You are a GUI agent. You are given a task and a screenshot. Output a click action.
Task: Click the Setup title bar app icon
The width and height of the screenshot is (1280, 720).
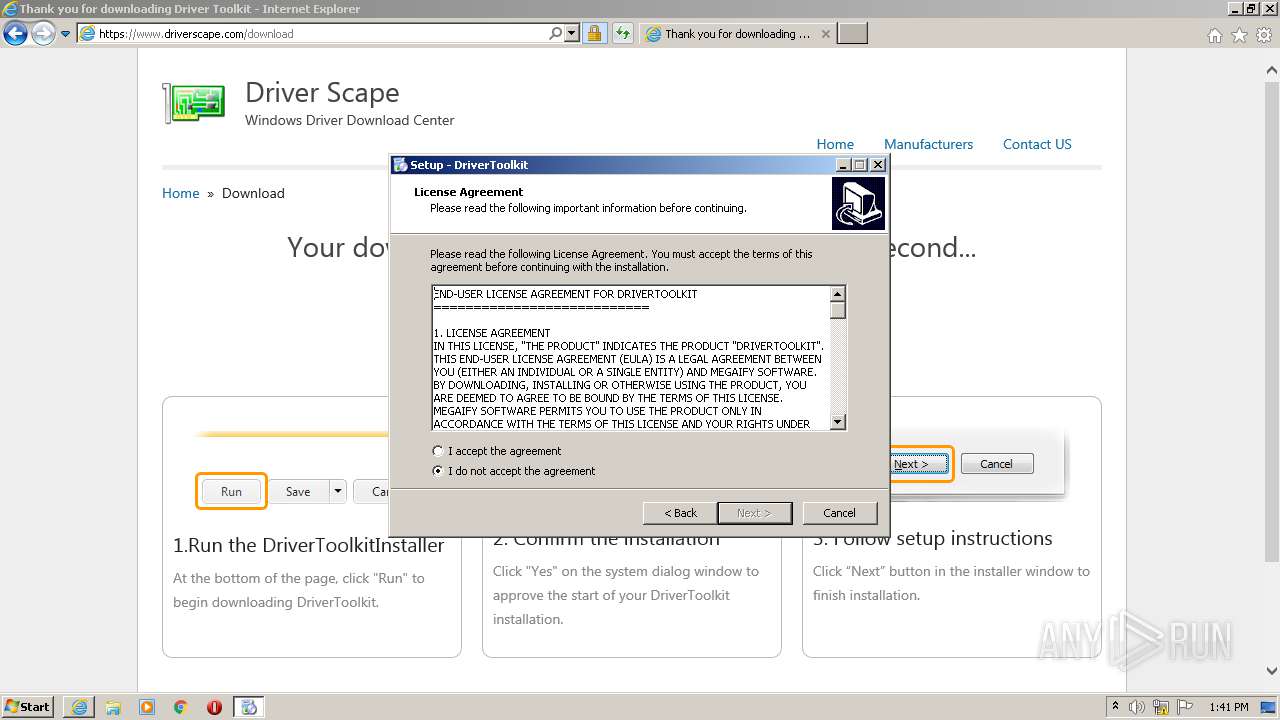pyautogui.click(x=400, y=165)
